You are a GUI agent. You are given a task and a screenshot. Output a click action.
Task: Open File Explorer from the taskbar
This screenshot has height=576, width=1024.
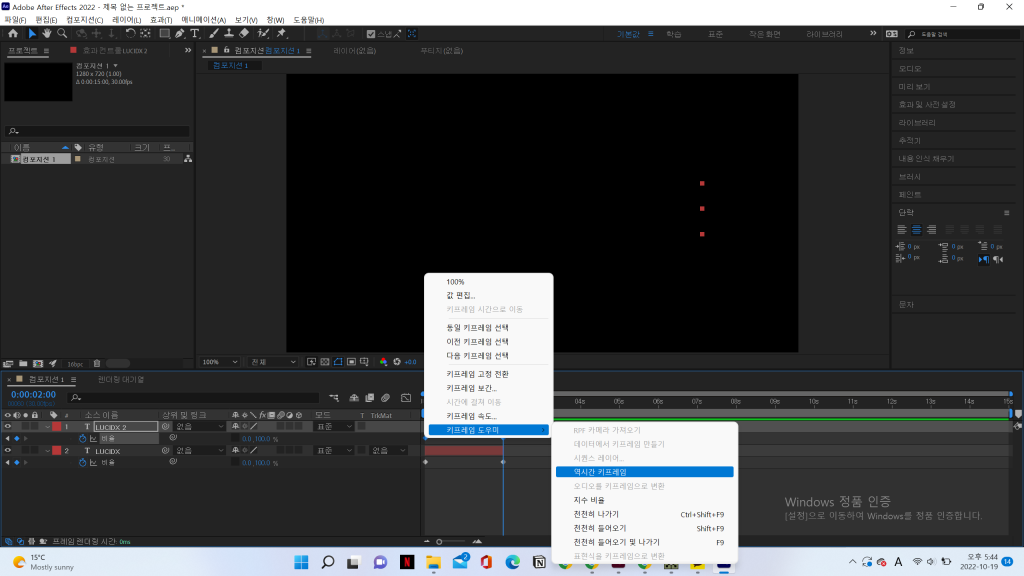click(434, 562)
